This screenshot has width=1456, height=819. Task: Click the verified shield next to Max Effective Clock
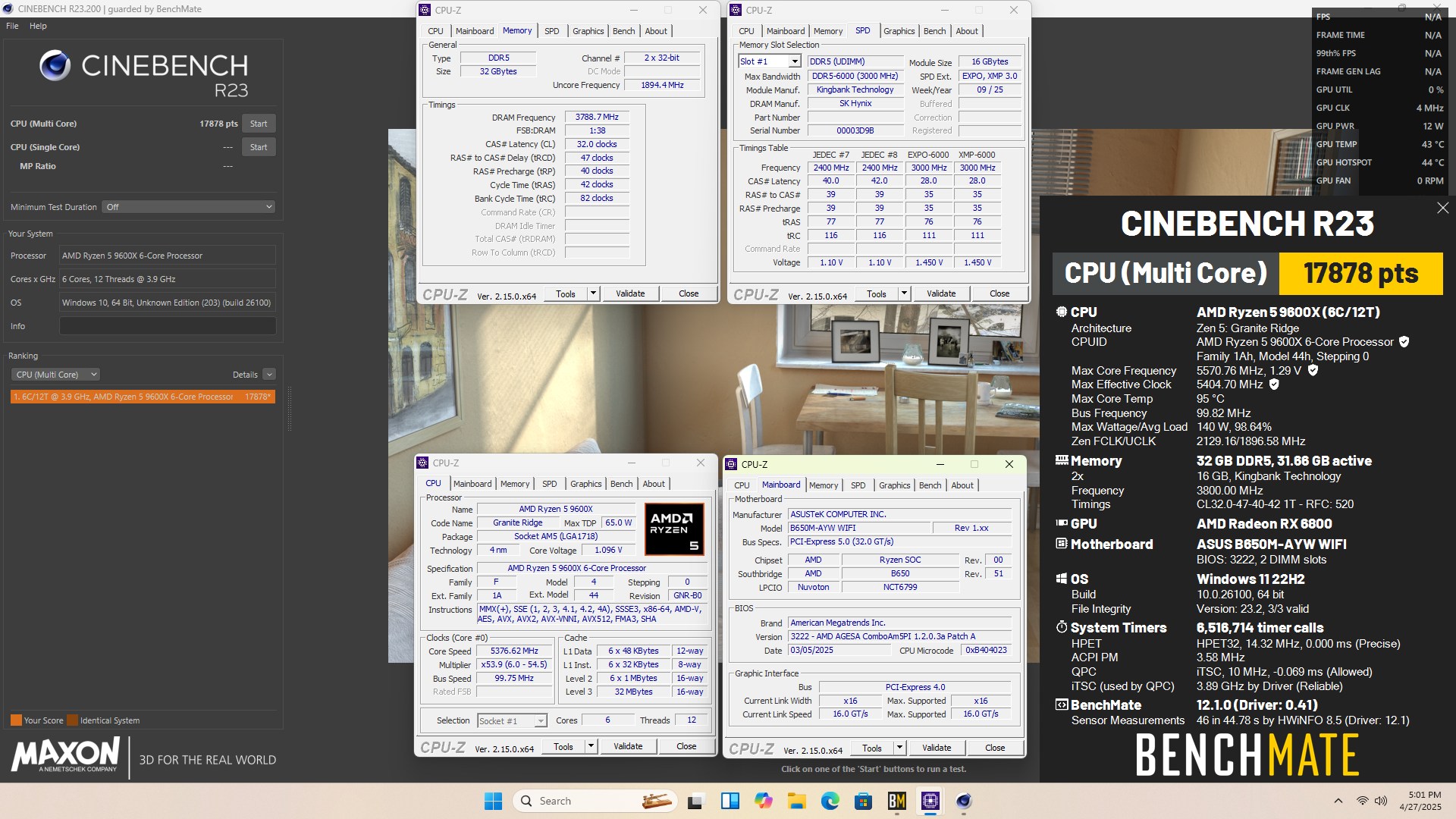click(x=1274, y=384)
